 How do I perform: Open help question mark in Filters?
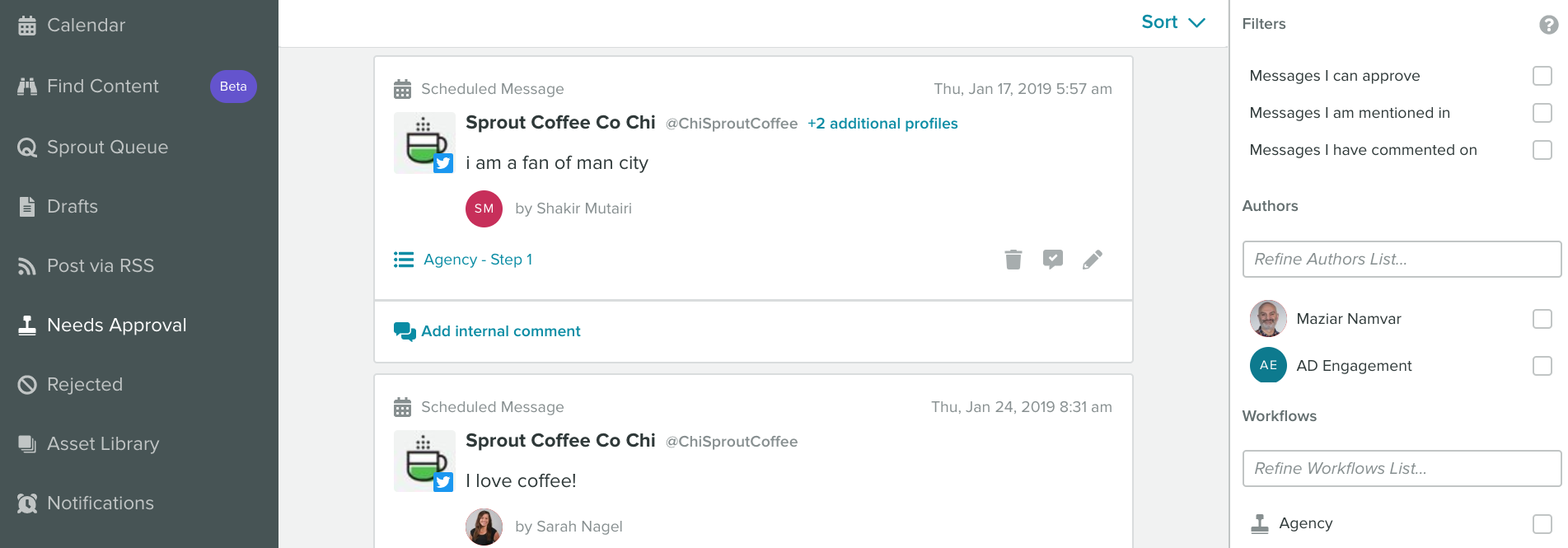(x=1549, y=25)
